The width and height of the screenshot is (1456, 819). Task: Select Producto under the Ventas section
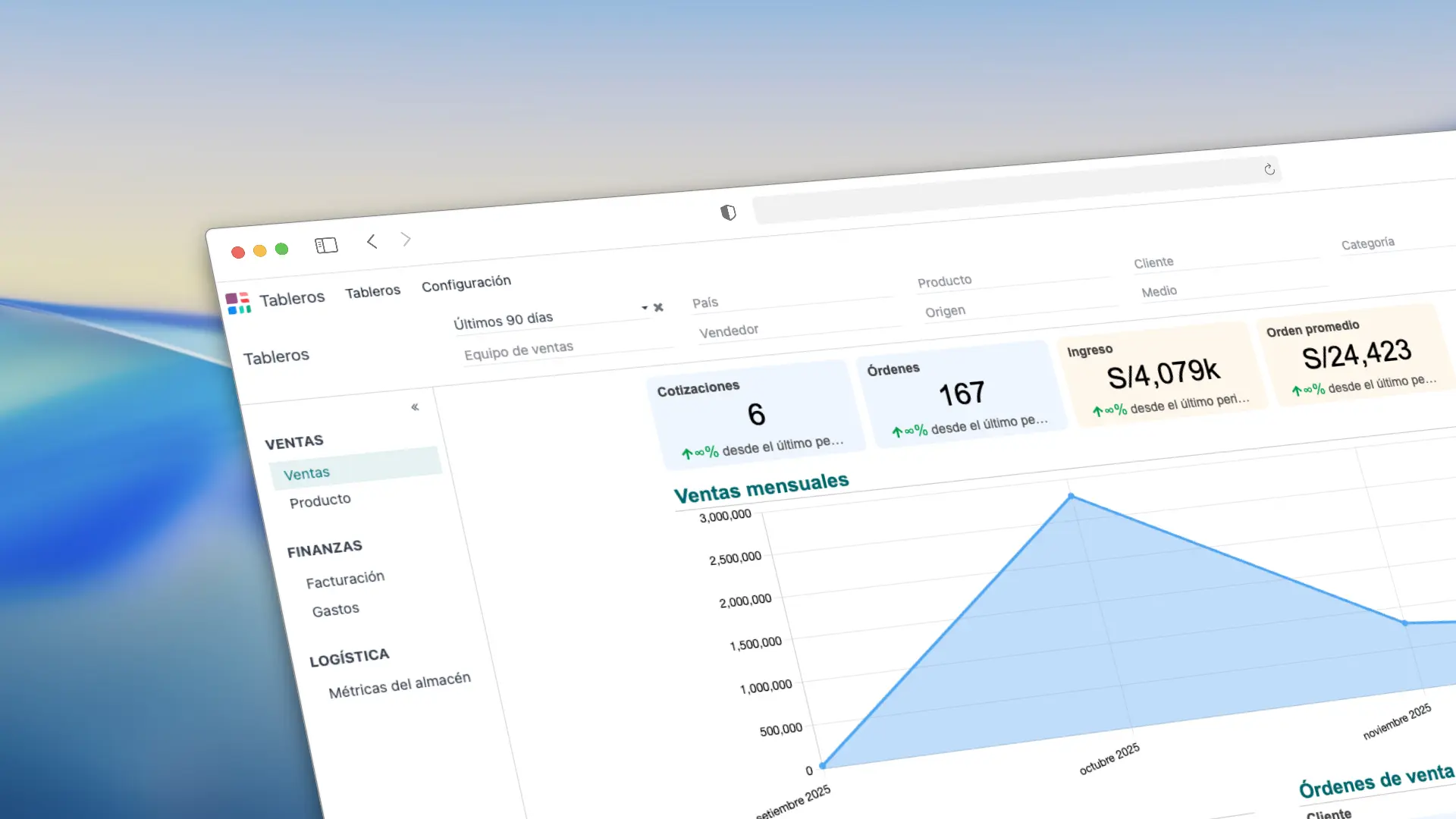pos(319,500)
